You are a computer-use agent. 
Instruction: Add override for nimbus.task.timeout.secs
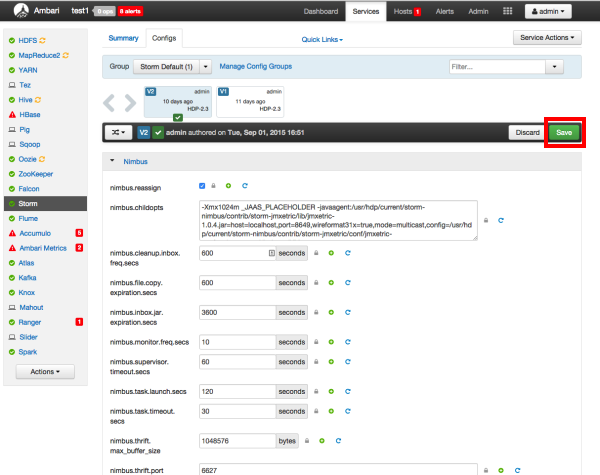point(331,411)
